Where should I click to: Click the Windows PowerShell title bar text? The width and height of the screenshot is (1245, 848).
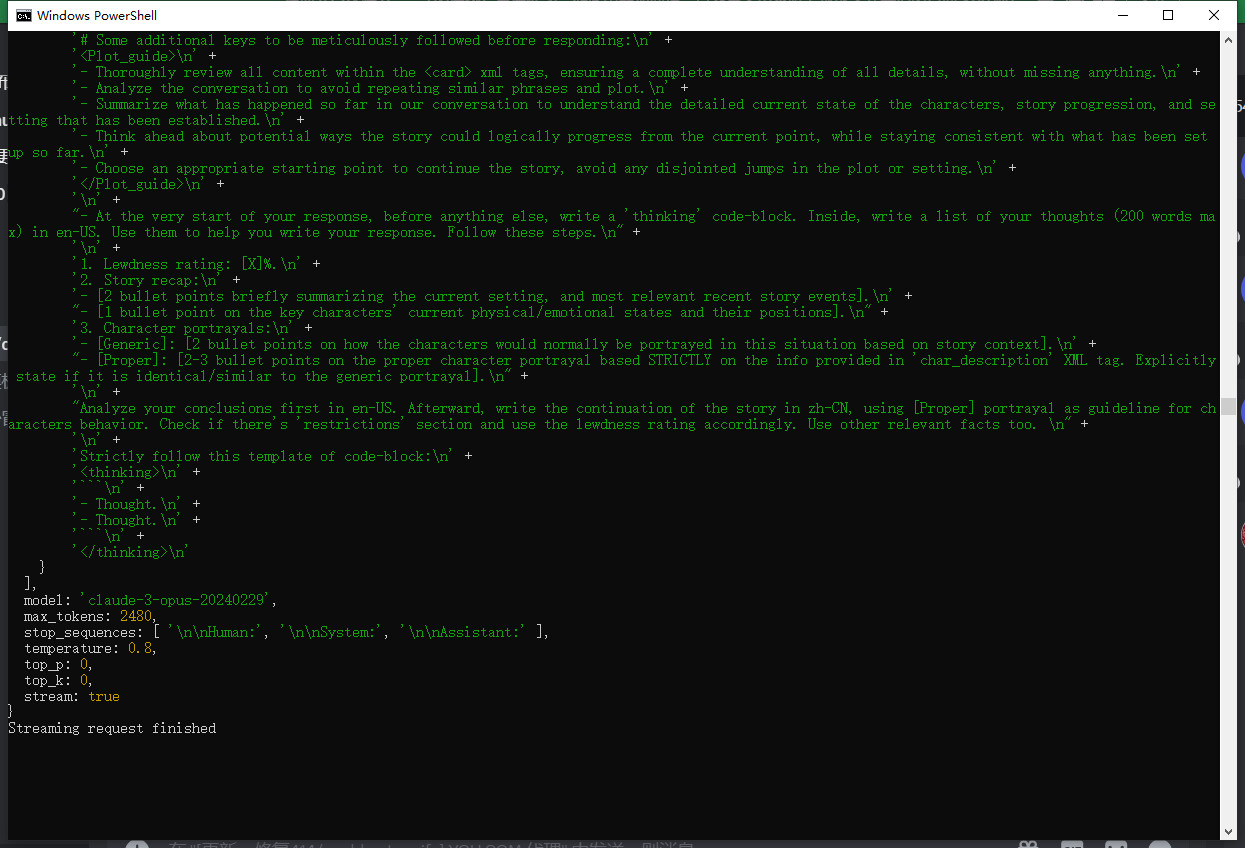click(96, 15)
